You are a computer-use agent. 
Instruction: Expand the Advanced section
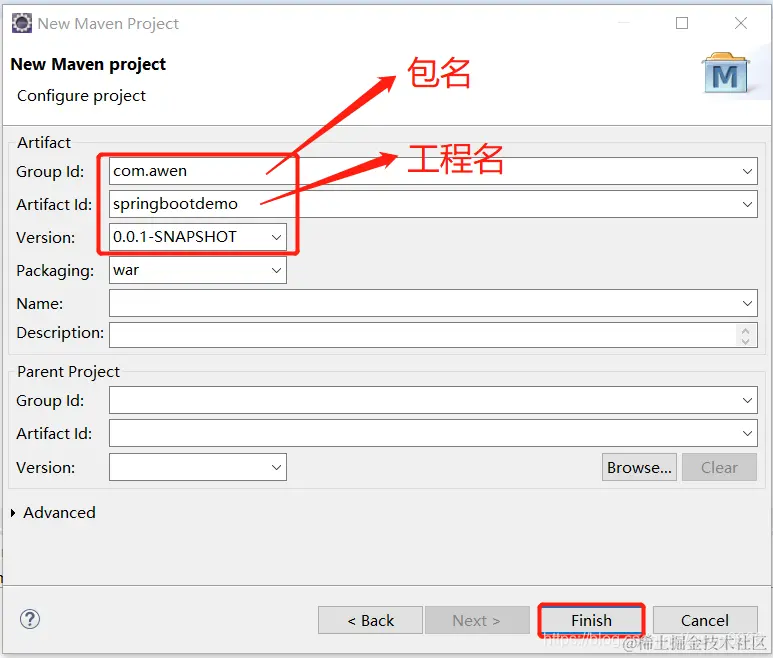point(13,513)
